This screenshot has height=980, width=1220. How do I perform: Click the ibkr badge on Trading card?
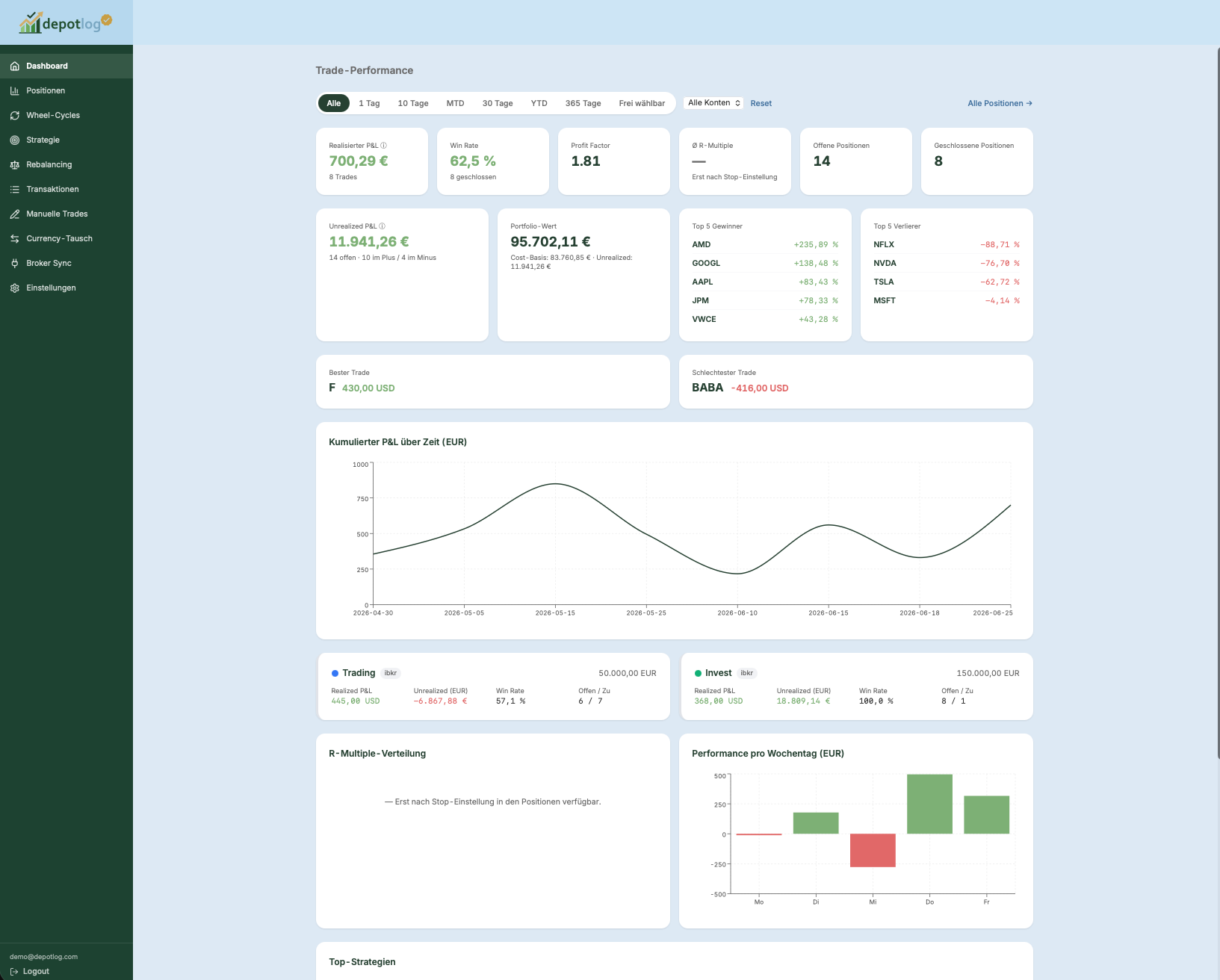[391, 673]
